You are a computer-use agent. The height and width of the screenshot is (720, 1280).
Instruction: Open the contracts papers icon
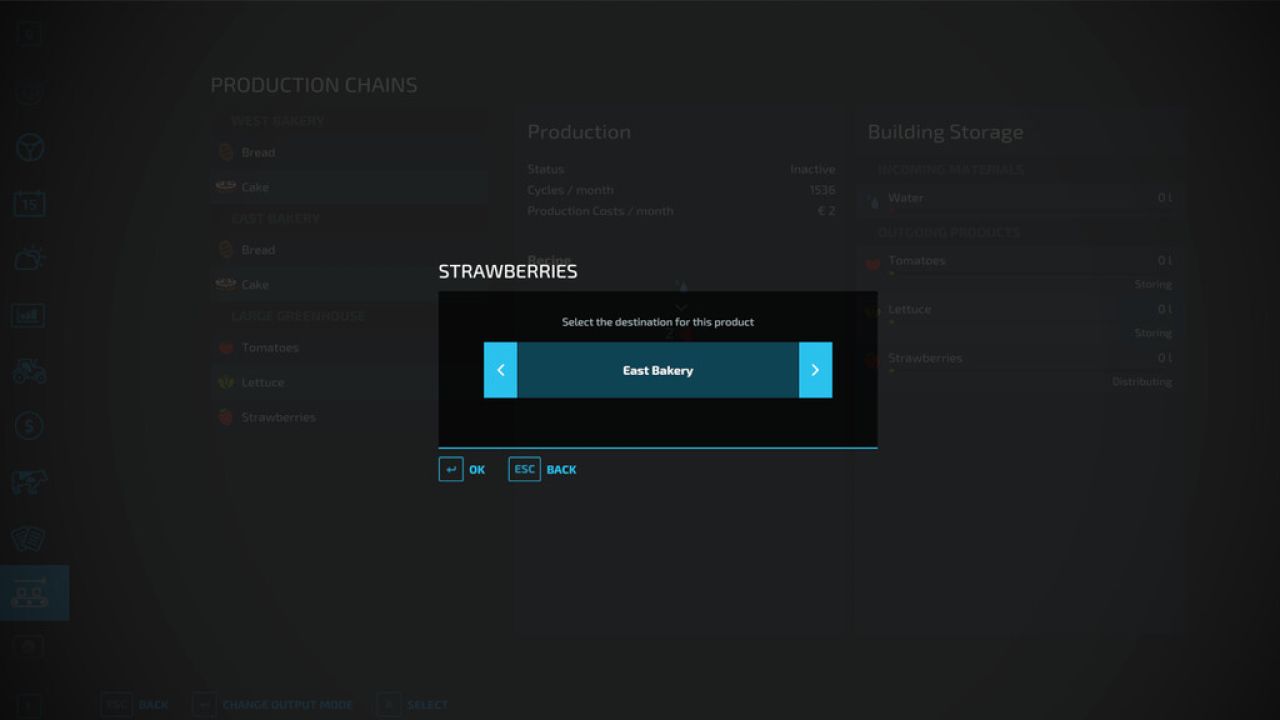(x=29, y=538)
